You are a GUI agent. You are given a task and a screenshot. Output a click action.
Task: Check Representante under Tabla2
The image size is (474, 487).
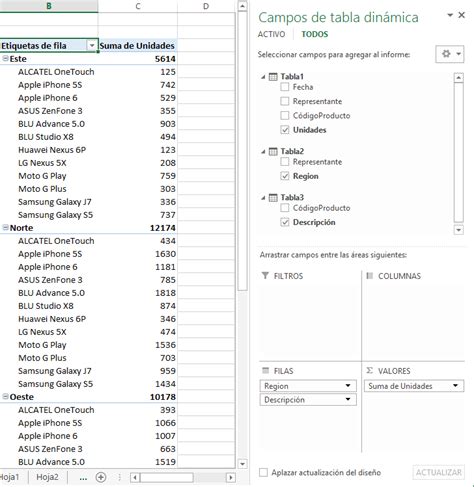pyautogui.click(x=284, y=162)
